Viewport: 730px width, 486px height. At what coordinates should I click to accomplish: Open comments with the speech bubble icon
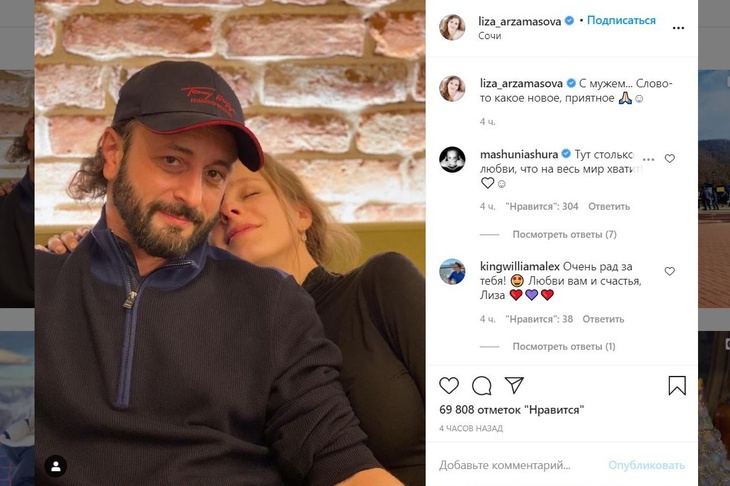click(x=481, y=386)
